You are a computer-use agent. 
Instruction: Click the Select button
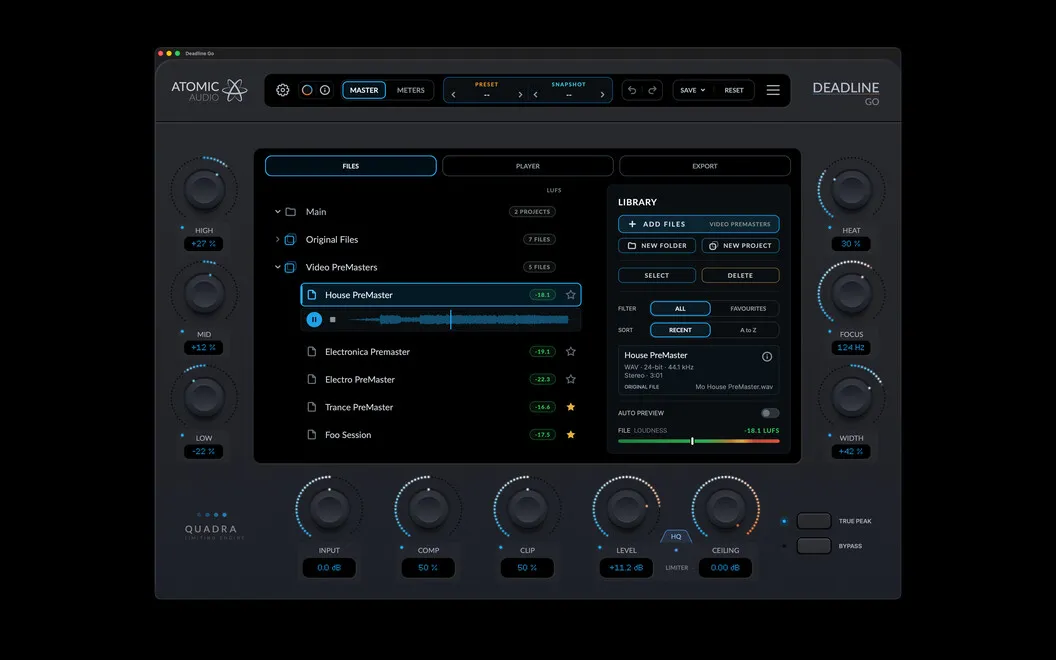(x=657, y=275)
